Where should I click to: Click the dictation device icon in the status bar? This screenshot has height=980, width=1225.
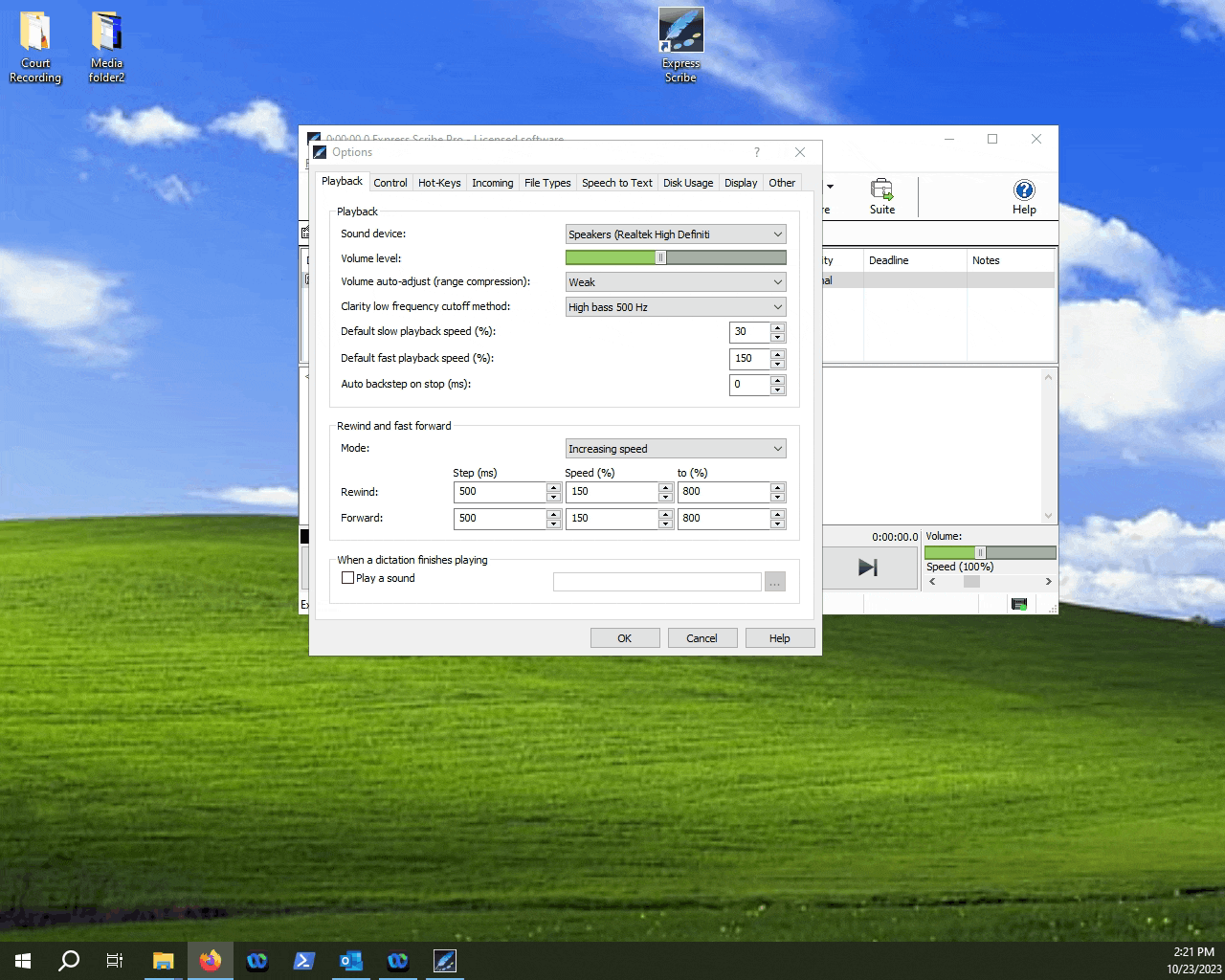click(x=1019, y=604)
